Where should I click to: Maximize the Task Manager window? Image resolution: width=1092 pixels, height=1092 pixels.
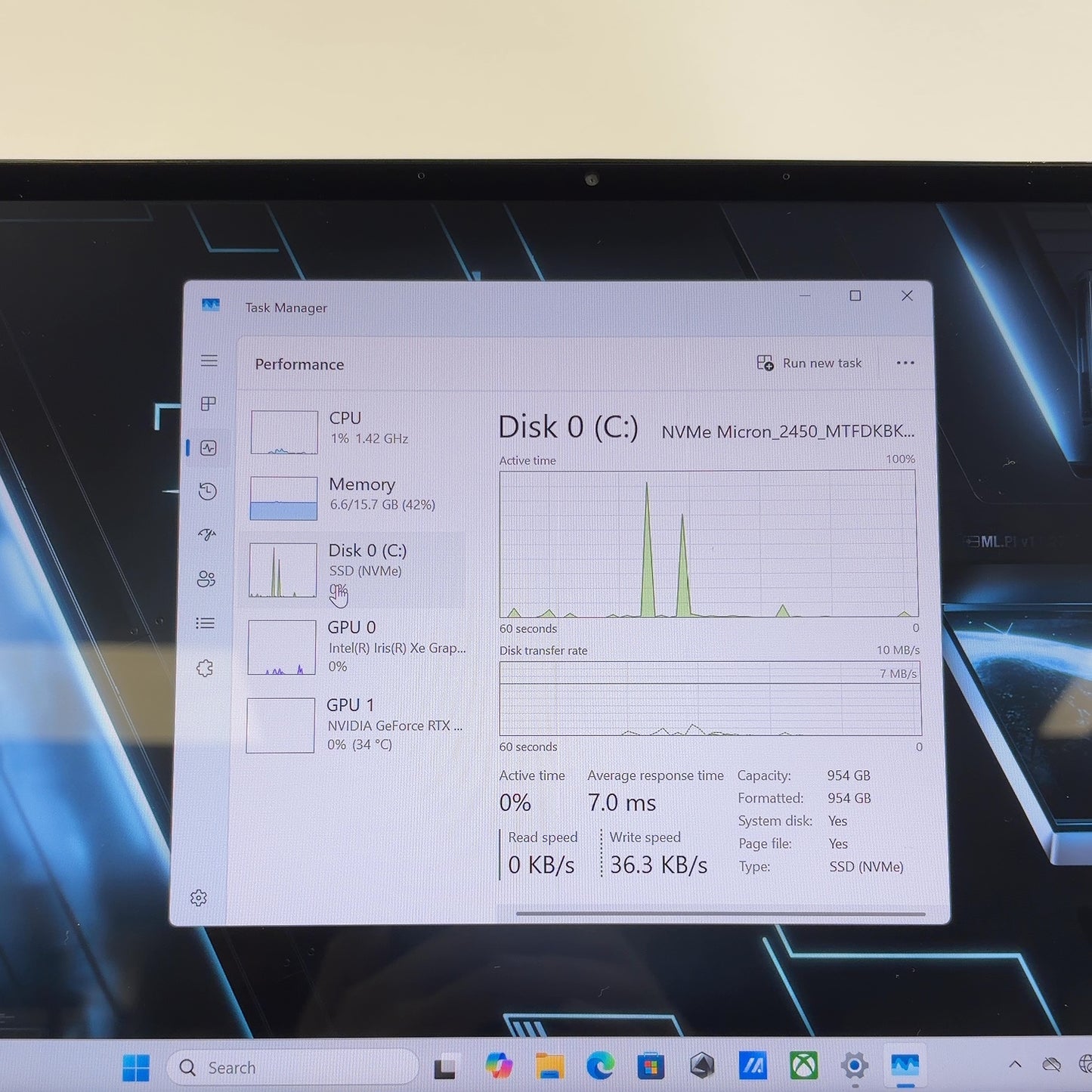pyautogui.click(x=855, y=295)
